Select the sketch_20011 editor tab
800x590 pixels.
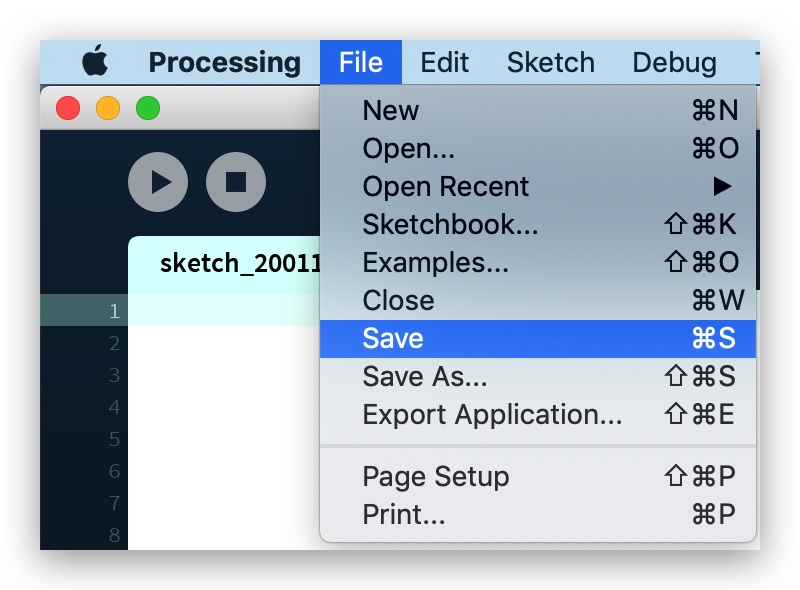click(224, 264)
